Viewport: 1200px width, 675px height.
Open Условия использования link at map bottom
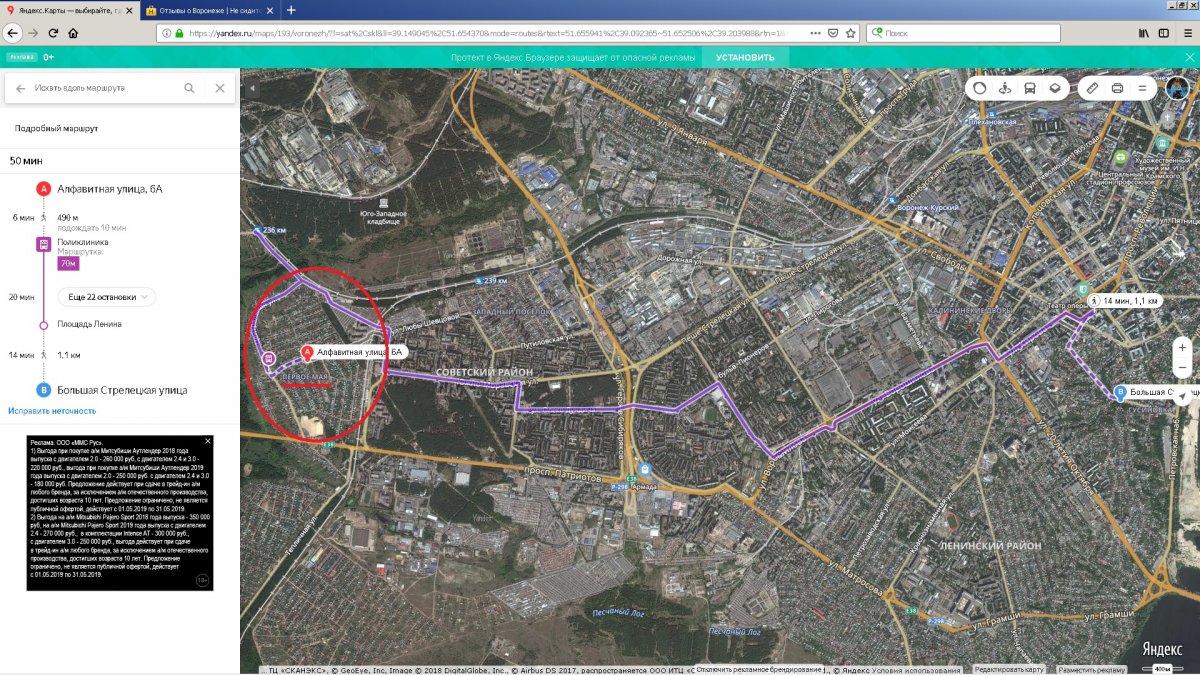916,669
